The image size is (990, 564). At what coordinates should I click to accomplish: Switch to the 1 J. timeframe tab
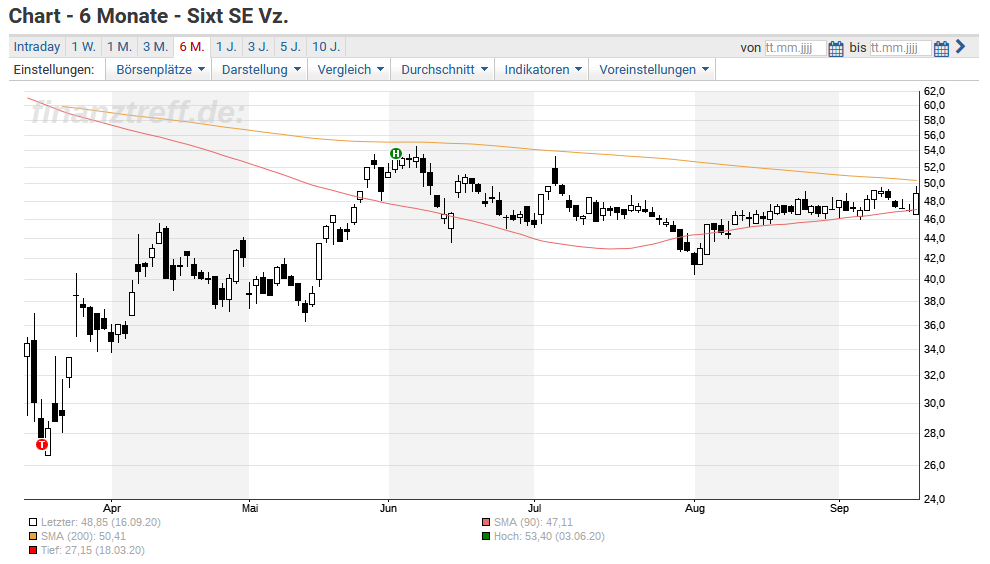tap(226, 47)
